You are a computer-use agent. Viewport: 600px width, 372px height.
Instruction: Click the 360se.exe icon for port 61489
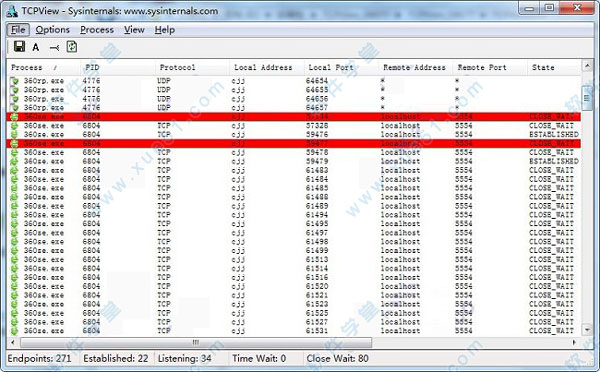click(15, 206)
